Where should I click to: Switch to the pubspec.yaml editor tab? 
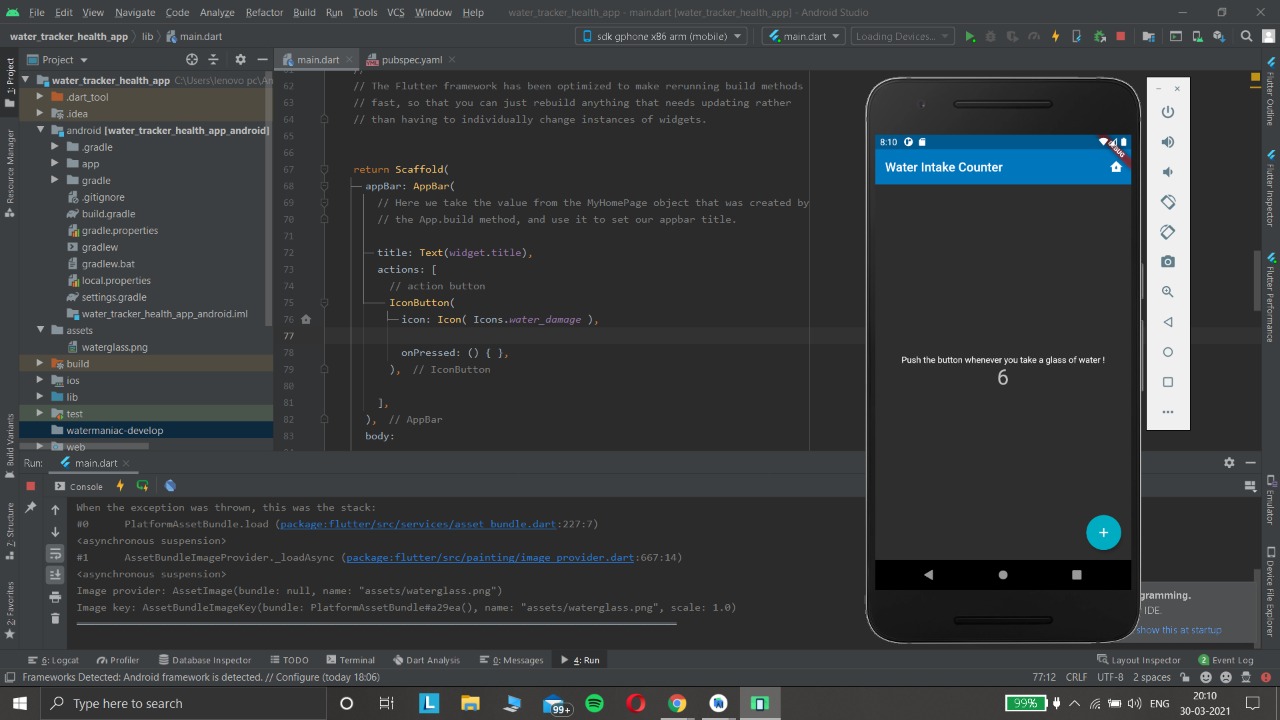tap(410, 60)
